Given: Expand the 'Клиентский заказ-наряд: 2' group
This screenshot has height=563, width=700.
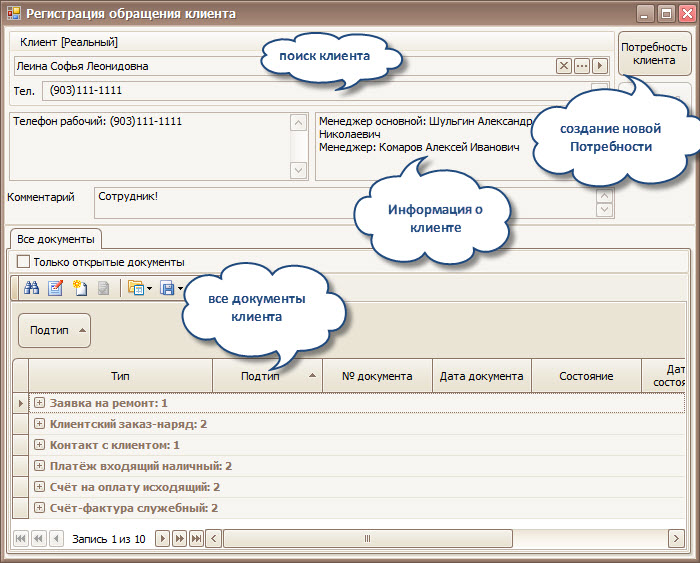Looking at the screenshot, I should 40,424.
